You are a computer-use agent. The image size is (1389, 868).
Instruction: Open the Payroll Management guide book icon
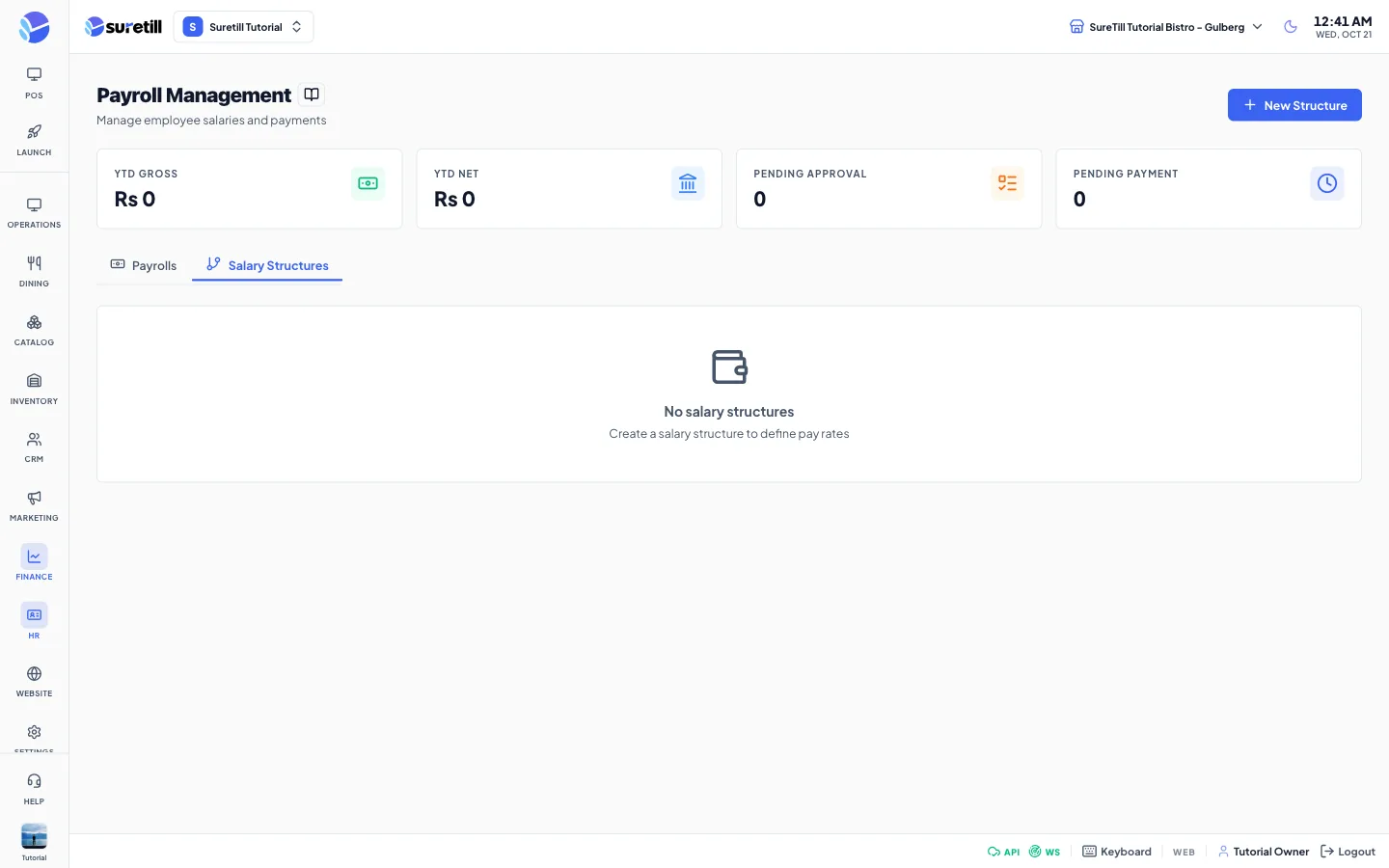[312, 95]
